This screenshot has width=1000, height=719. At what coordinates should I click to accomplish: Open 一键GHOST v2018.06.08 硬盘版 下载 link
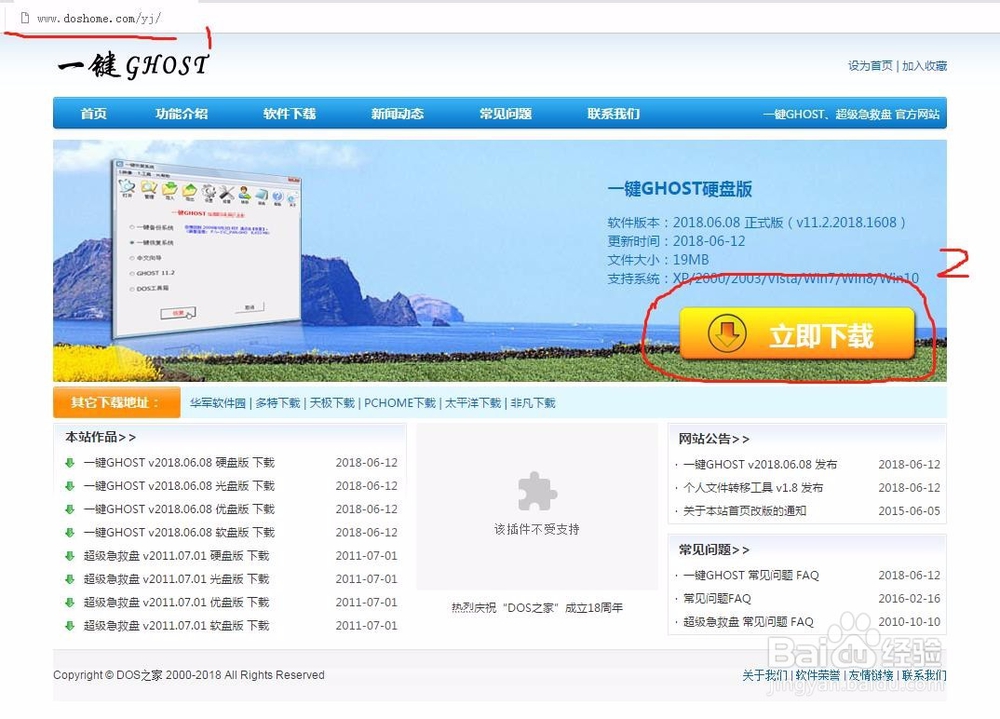point(179,463)
